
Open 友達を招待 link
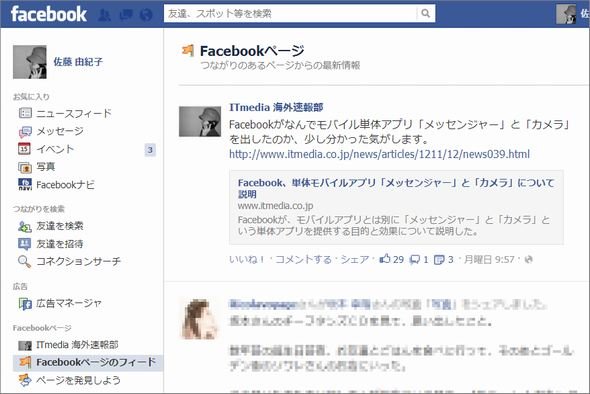point(59,244)
